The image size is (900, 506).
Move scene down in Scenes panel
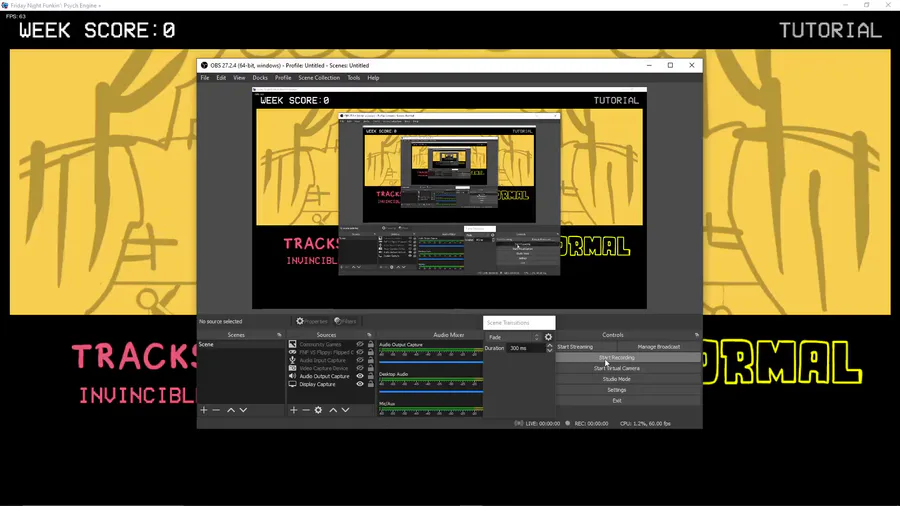(x=243, y=410)
